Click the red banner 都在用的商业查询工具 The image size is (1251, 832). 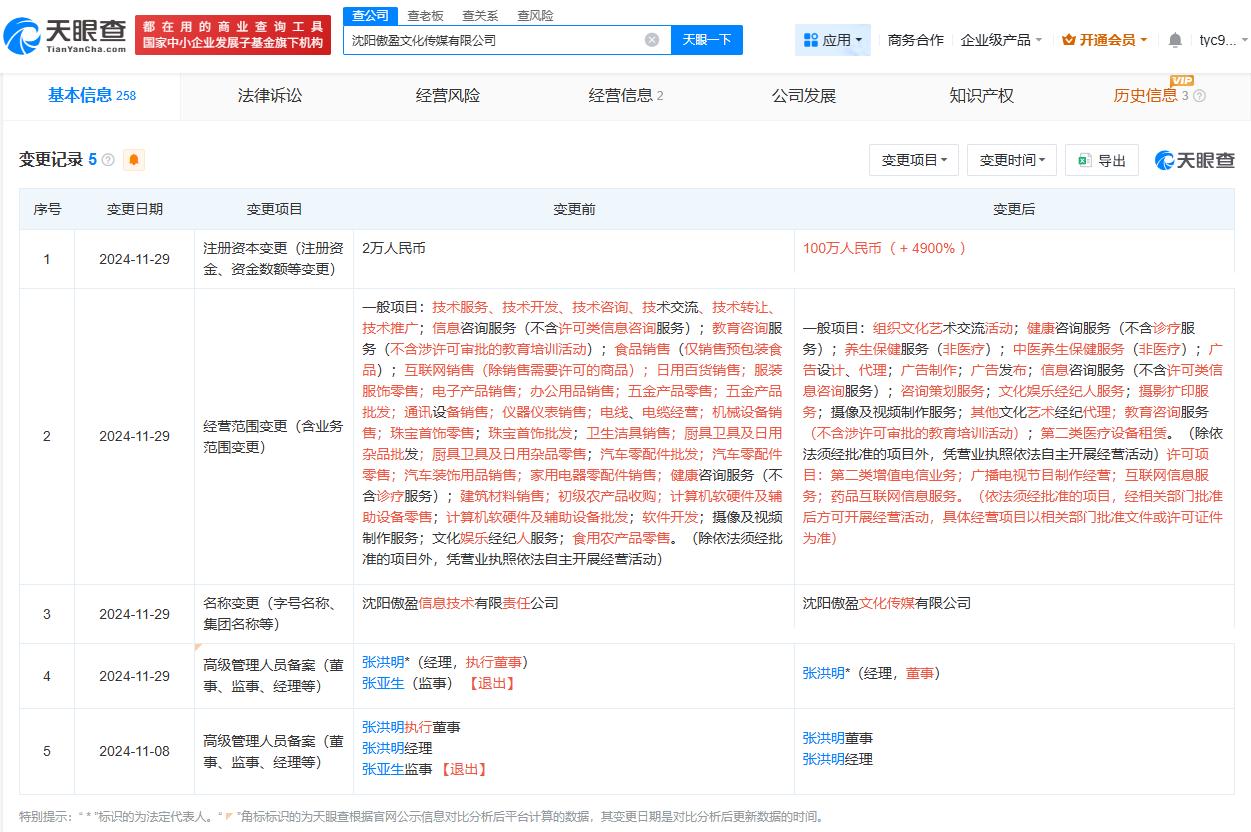click(233, 36)
